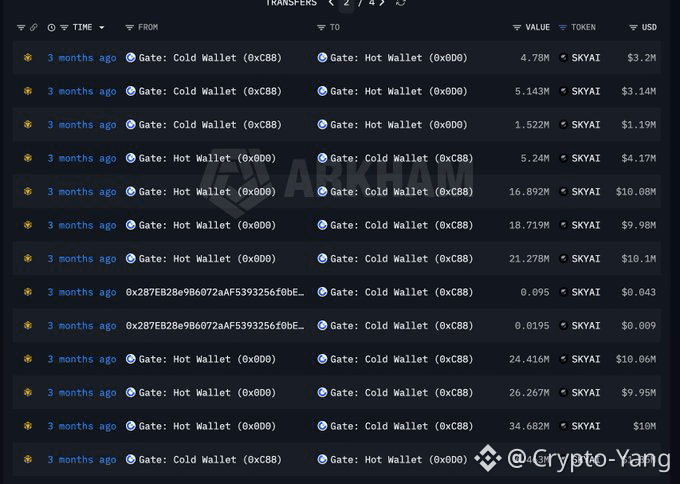Click the chain cube icon in the 4.78M row
The image size is (680, 484).
click(x=28, y=58)
